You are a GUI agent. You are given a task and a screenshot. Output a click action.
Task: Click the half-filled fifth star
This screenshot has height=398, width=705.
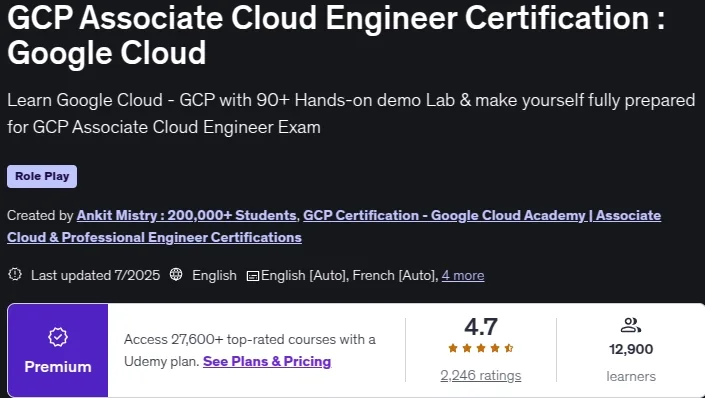509,348
